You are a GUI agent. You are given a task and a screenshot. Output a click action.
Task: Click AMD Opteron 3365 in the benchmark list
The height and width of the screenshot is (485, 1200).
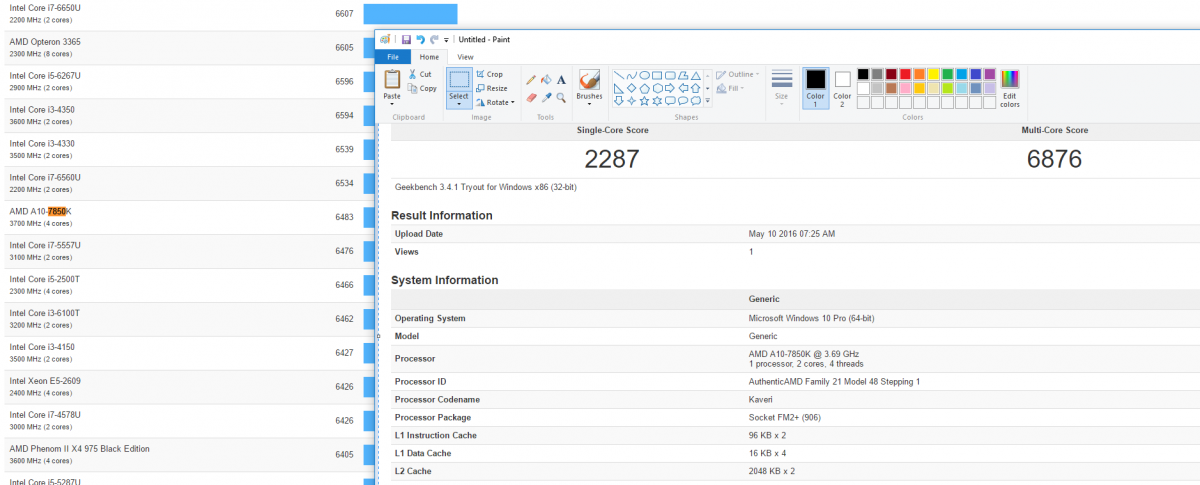(x=45, y=42)
